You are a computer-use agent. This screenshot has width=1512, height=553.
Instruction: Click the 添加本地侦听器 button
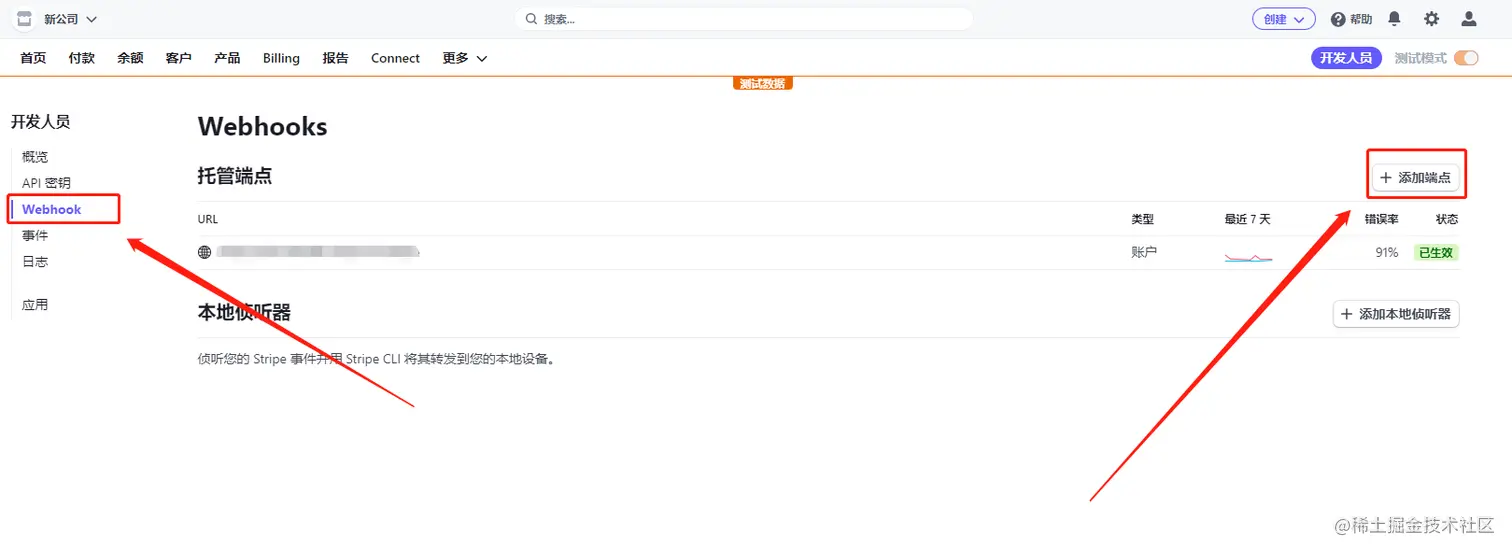pos(1396,314)
